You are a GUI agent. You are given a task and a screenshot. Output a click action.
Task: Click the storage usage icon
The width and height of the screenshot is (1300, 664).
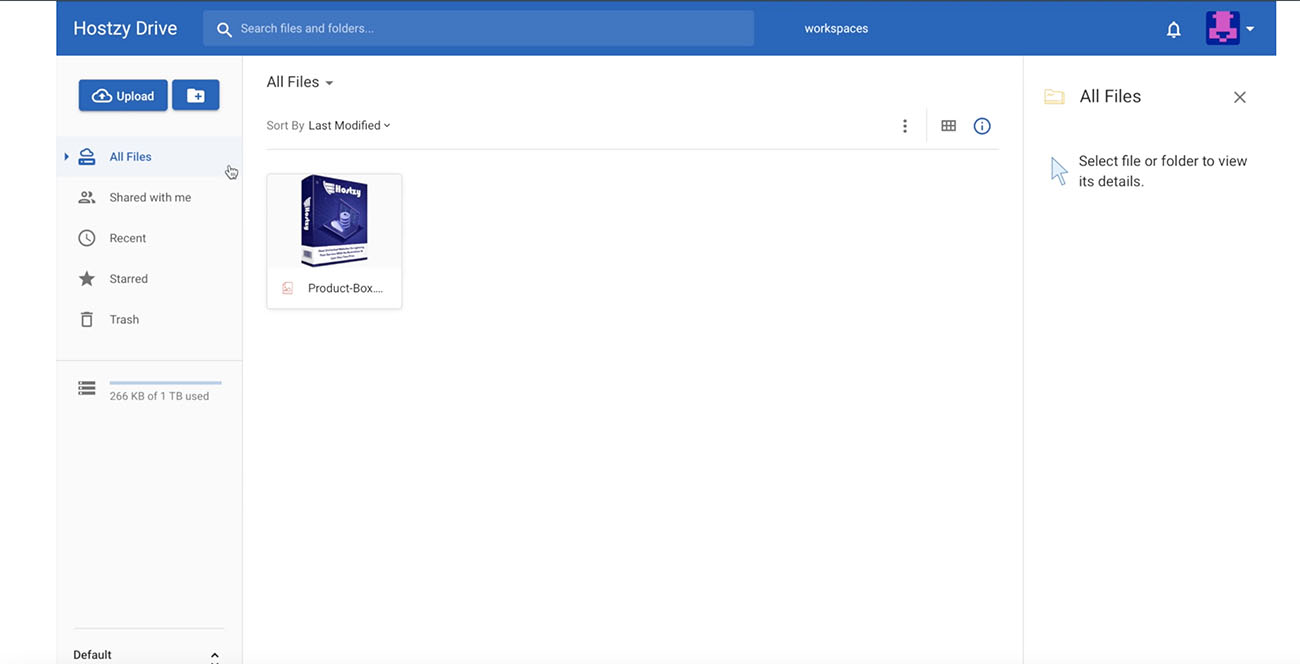coord(87,388)
